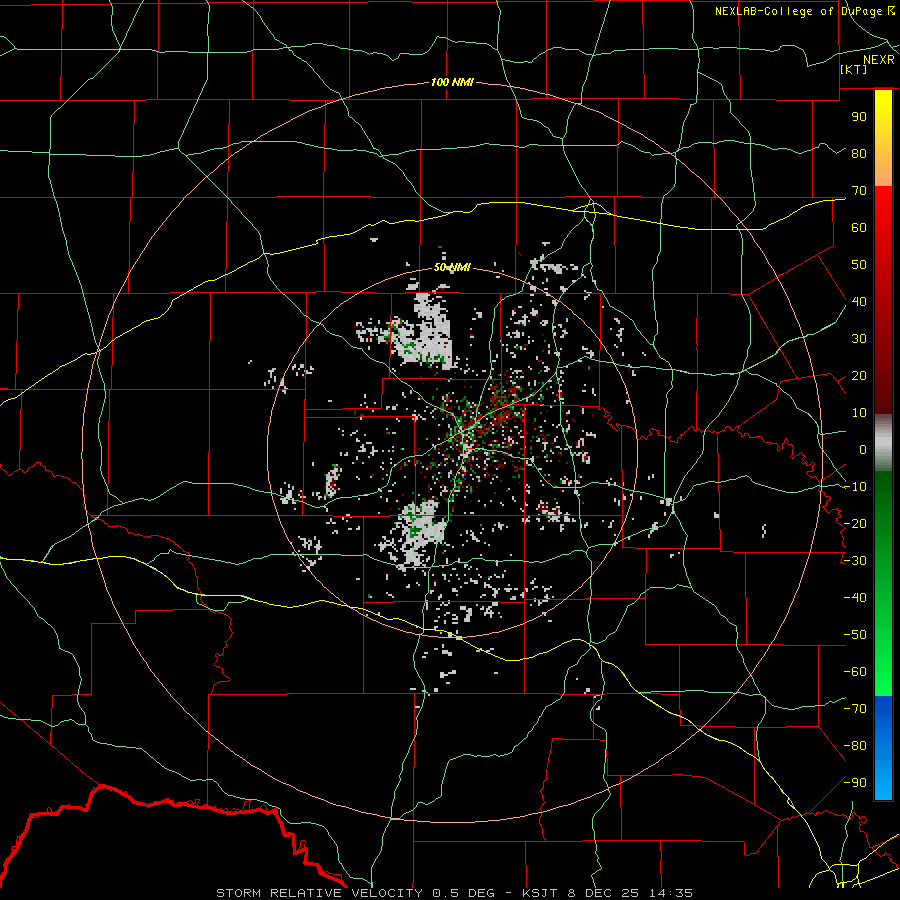The image size is (900, 900).
Task: Click the "50" scale label on the color bar
Action: pos(859,265)
